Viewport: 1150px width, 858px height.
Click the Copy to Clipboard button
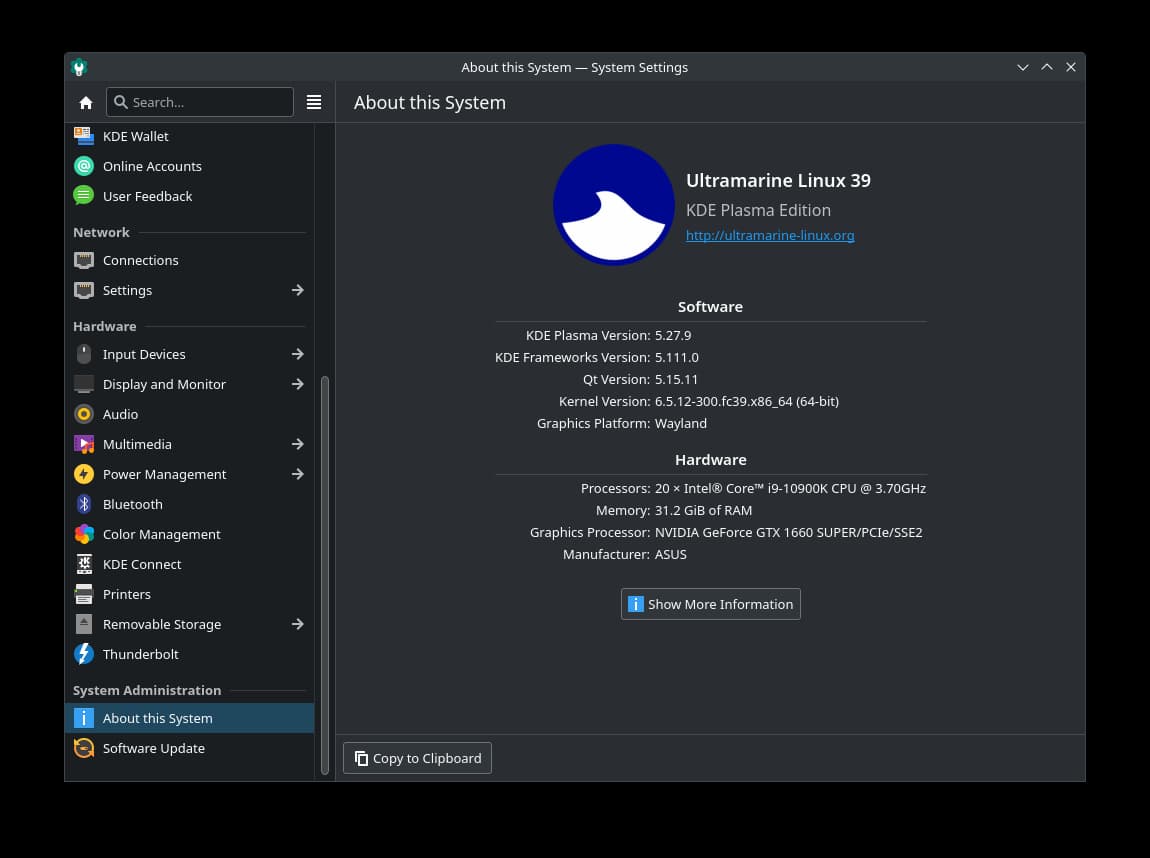click(x=417, y=758)
